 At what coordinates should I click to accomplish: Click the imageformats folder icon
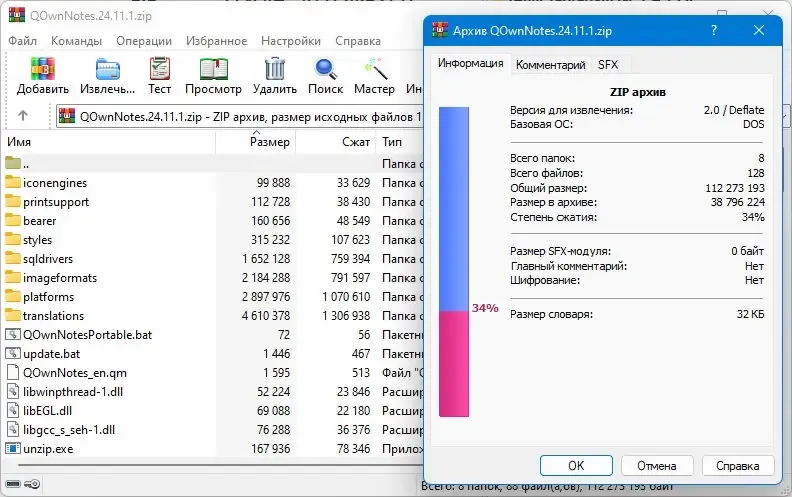click(x=13, y=277)
